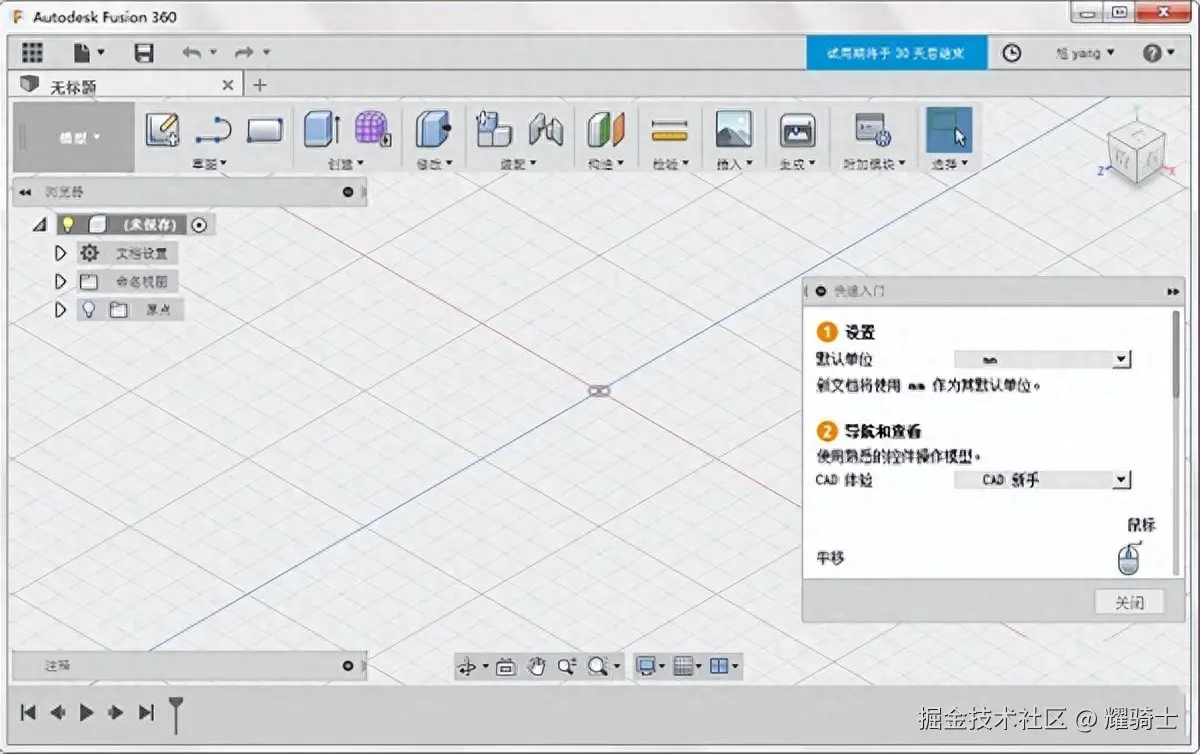This screenshot has width=1200, height=754.
Task: Select the Extrude tool icon
Action: (x=322, y=130)
